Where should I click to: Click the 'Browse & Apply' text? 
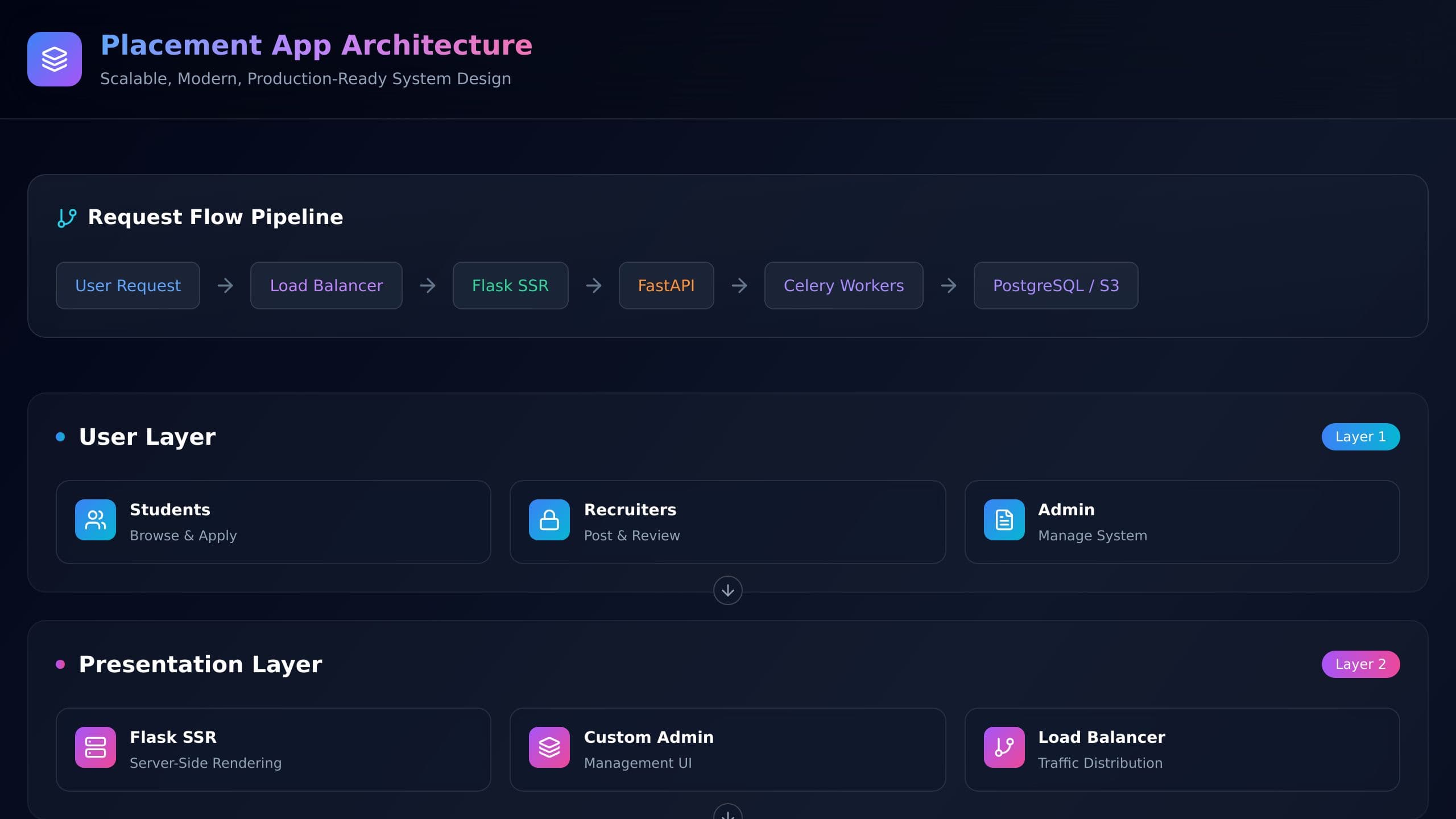183,536
